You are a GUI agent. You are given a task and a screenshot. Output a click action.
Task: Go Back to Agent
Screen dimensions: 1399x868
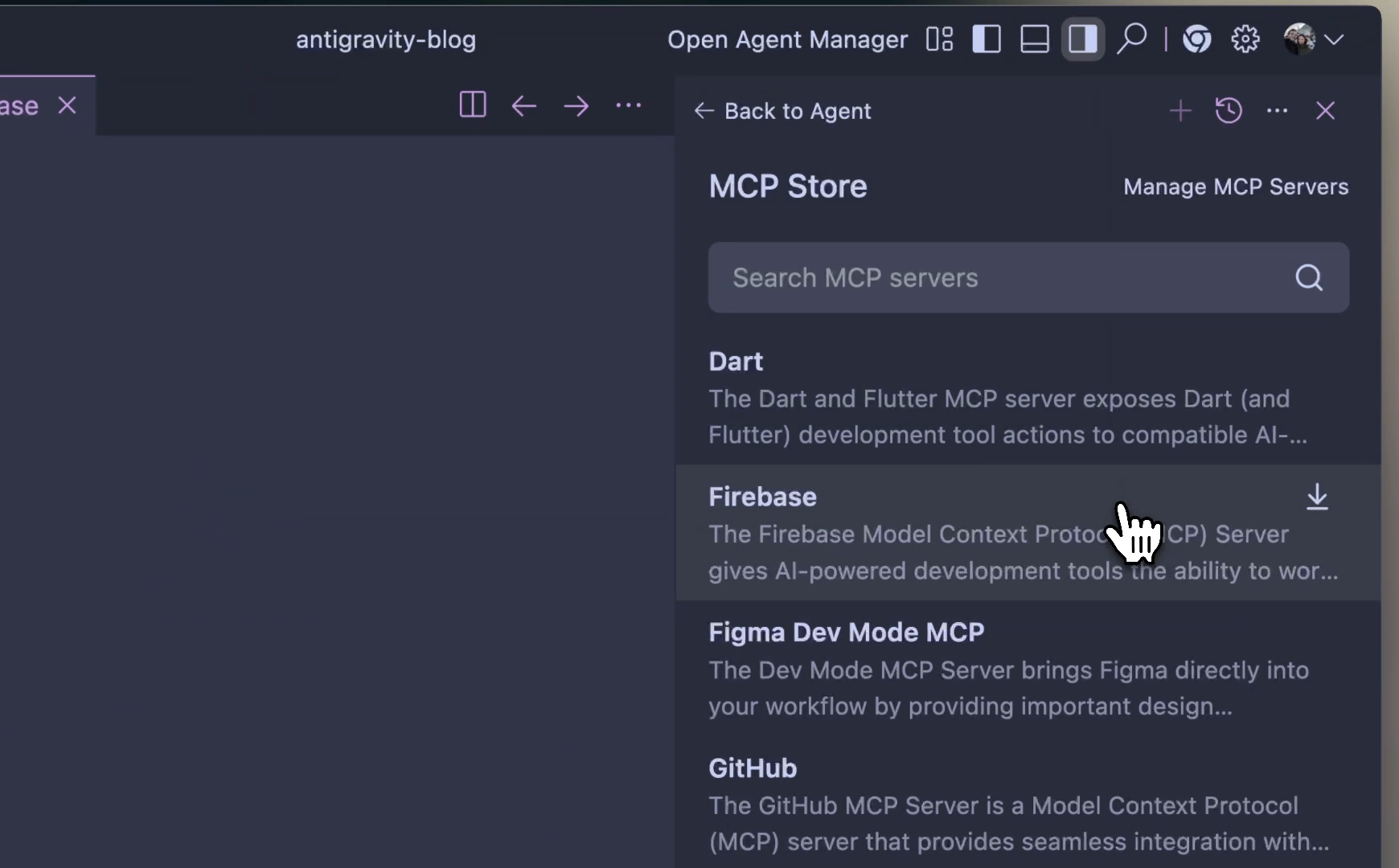[783, 111]
